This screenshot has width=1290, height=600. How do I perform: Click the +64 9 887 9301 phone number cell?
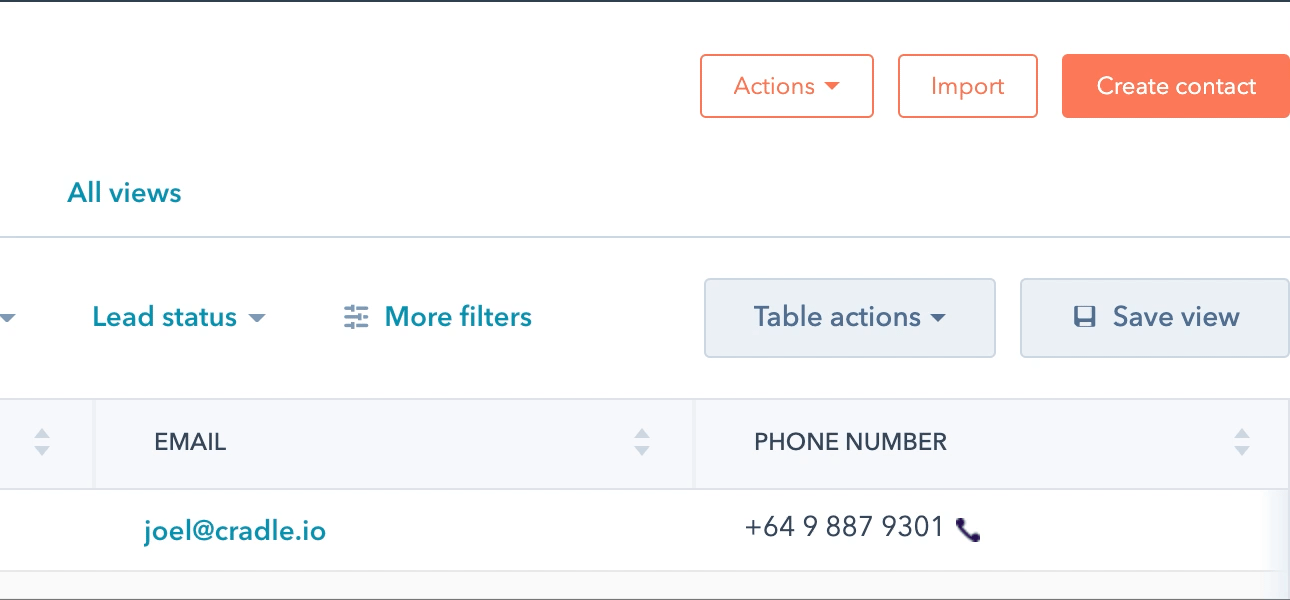pyautogui.click(x=843, y=527)
